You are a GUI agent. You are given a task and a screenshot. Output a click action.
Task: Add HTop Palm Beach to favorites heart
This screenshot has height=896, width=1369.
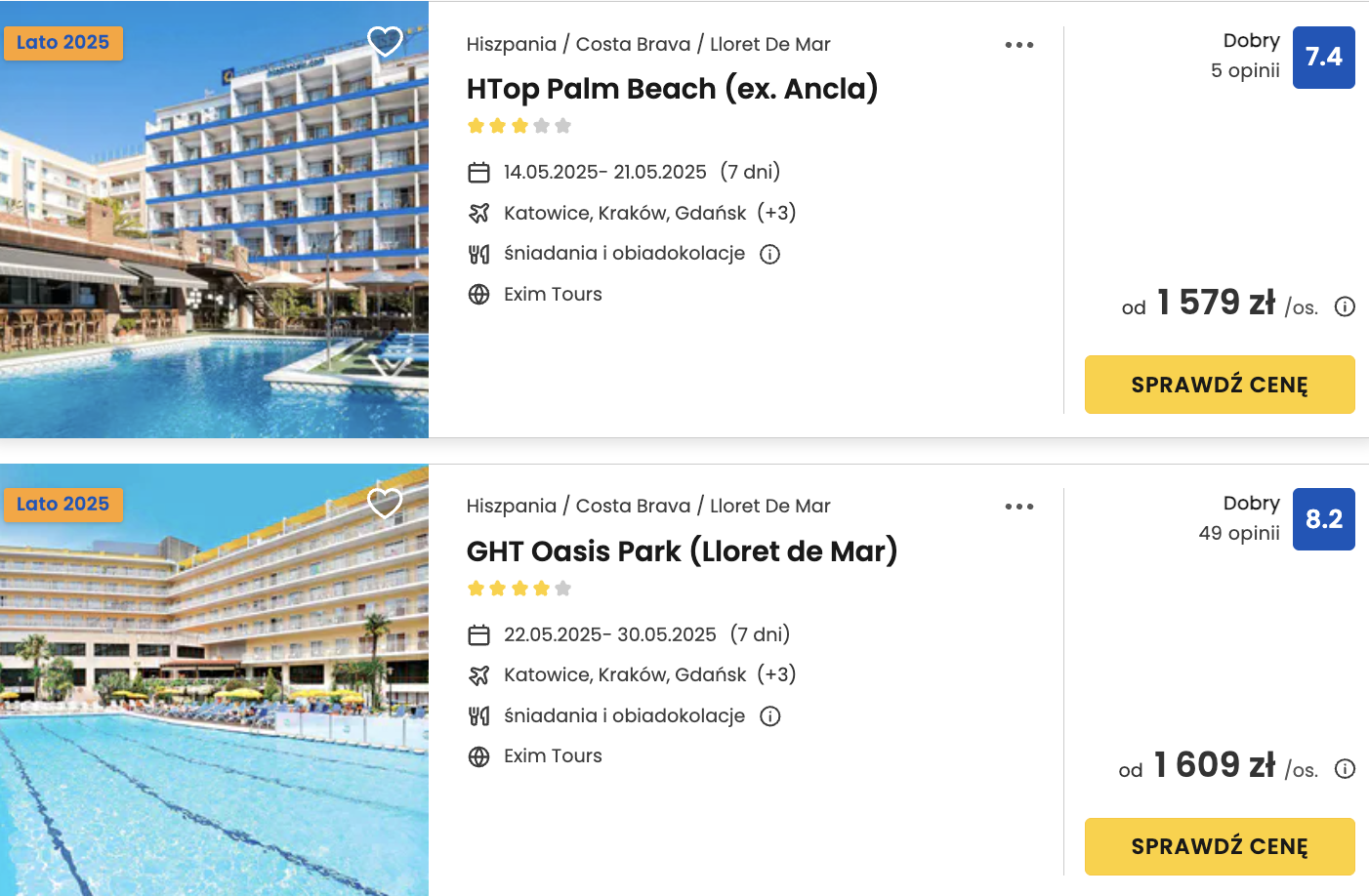coord(385,41)
